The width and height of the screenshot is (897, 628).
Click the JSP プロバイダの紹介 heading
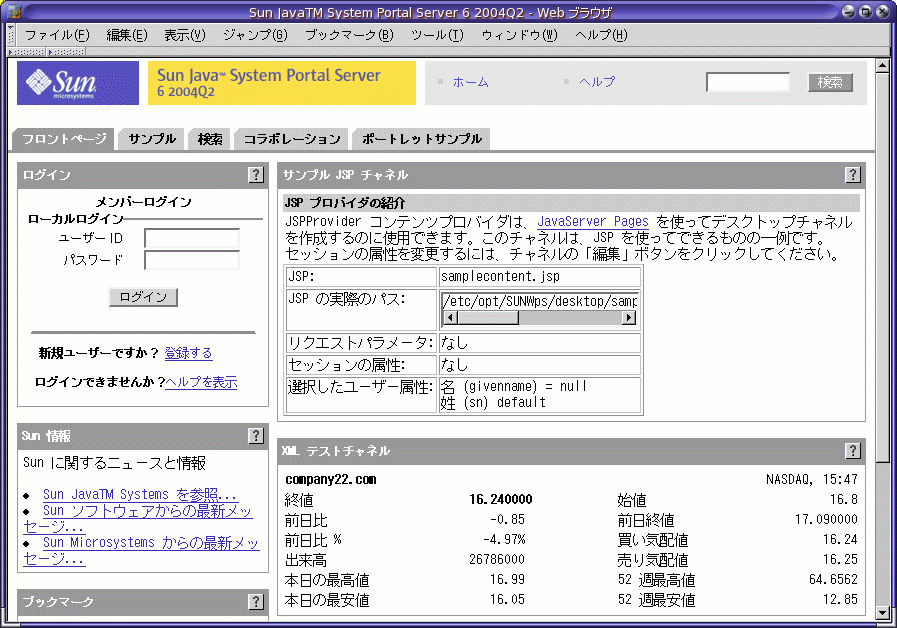tap(345, 202)
